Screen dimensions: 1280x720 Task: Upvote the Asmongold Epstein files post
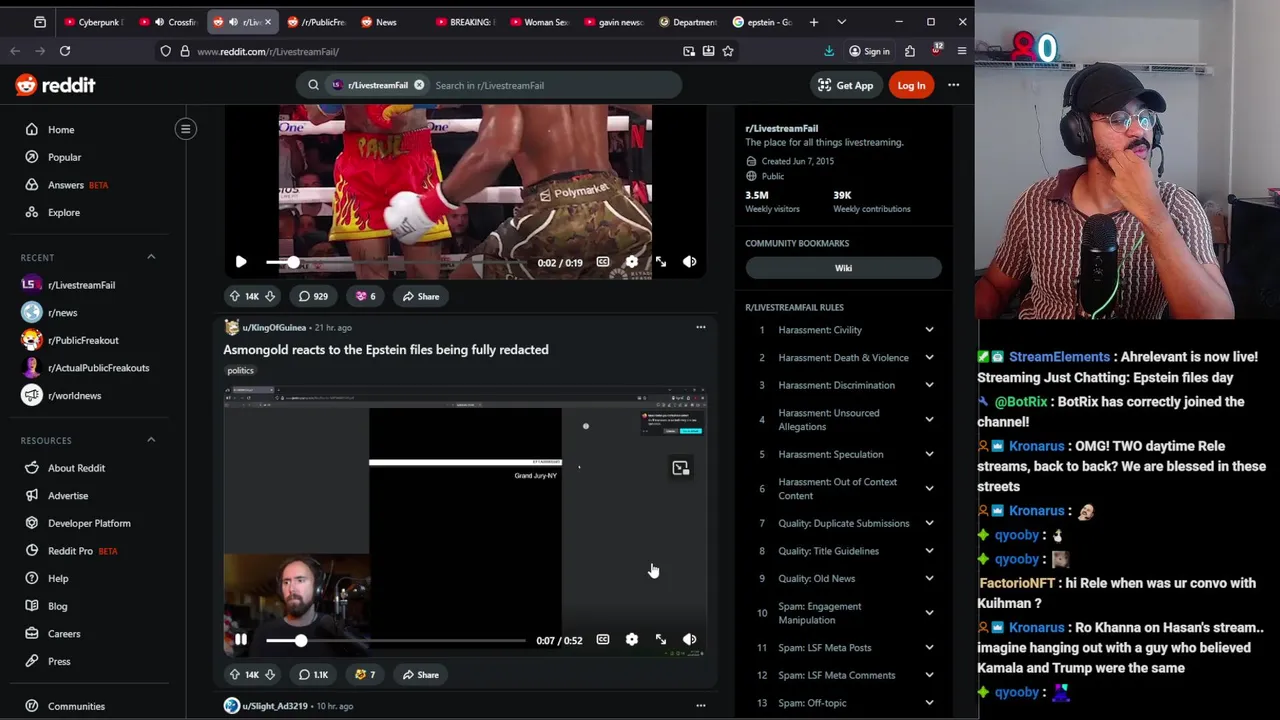[x=234, y=675]
